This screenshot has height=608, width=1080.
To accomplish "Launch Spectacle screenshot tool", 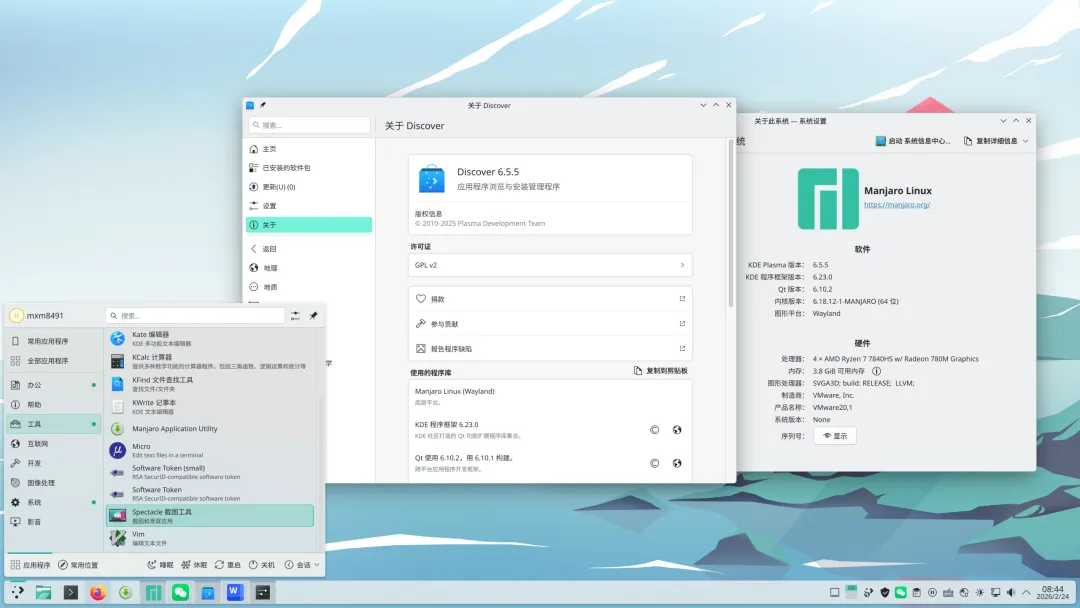I will click(x=210, y=516).
